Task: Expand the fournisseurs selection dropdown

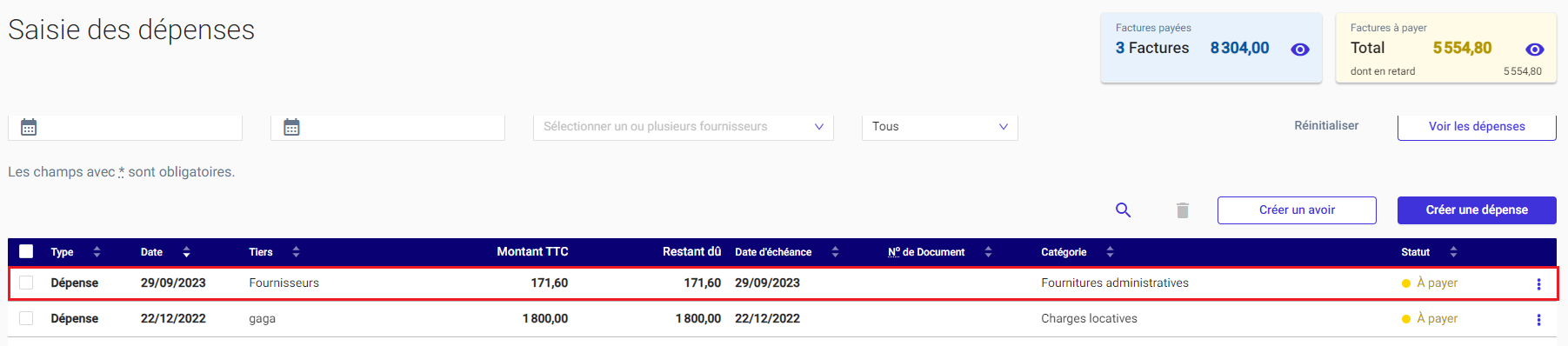Action: click(684, 127)
